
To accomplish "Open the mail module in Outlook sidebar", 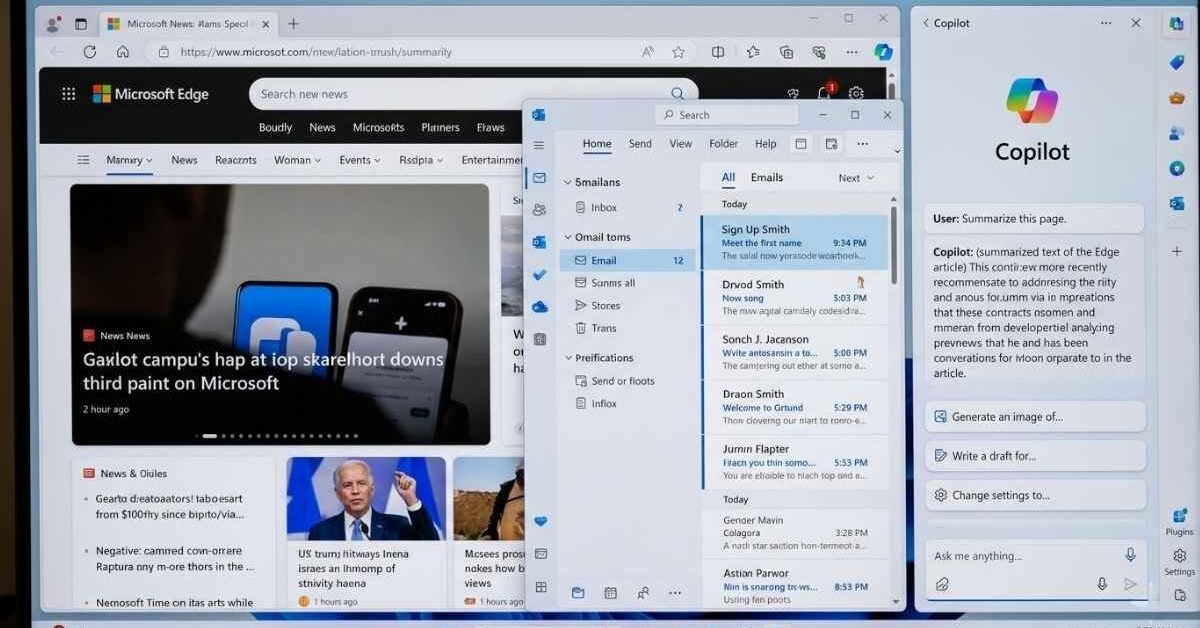I will [539, 178].
